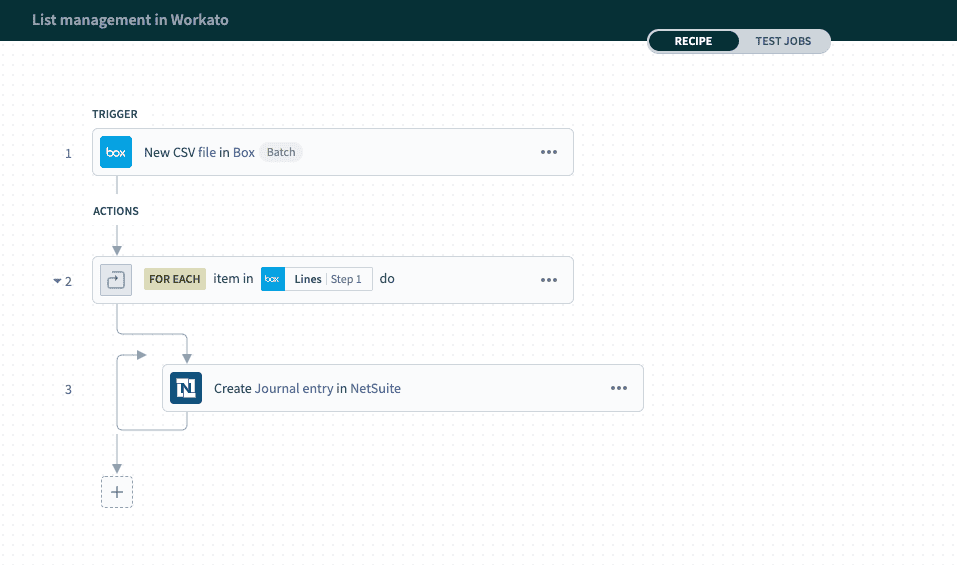Image resolution: width=957 pixels, height=565 pixels.
Task: Open the 'New CSV file in Box' trigger
Action: (x=333, y=152)
